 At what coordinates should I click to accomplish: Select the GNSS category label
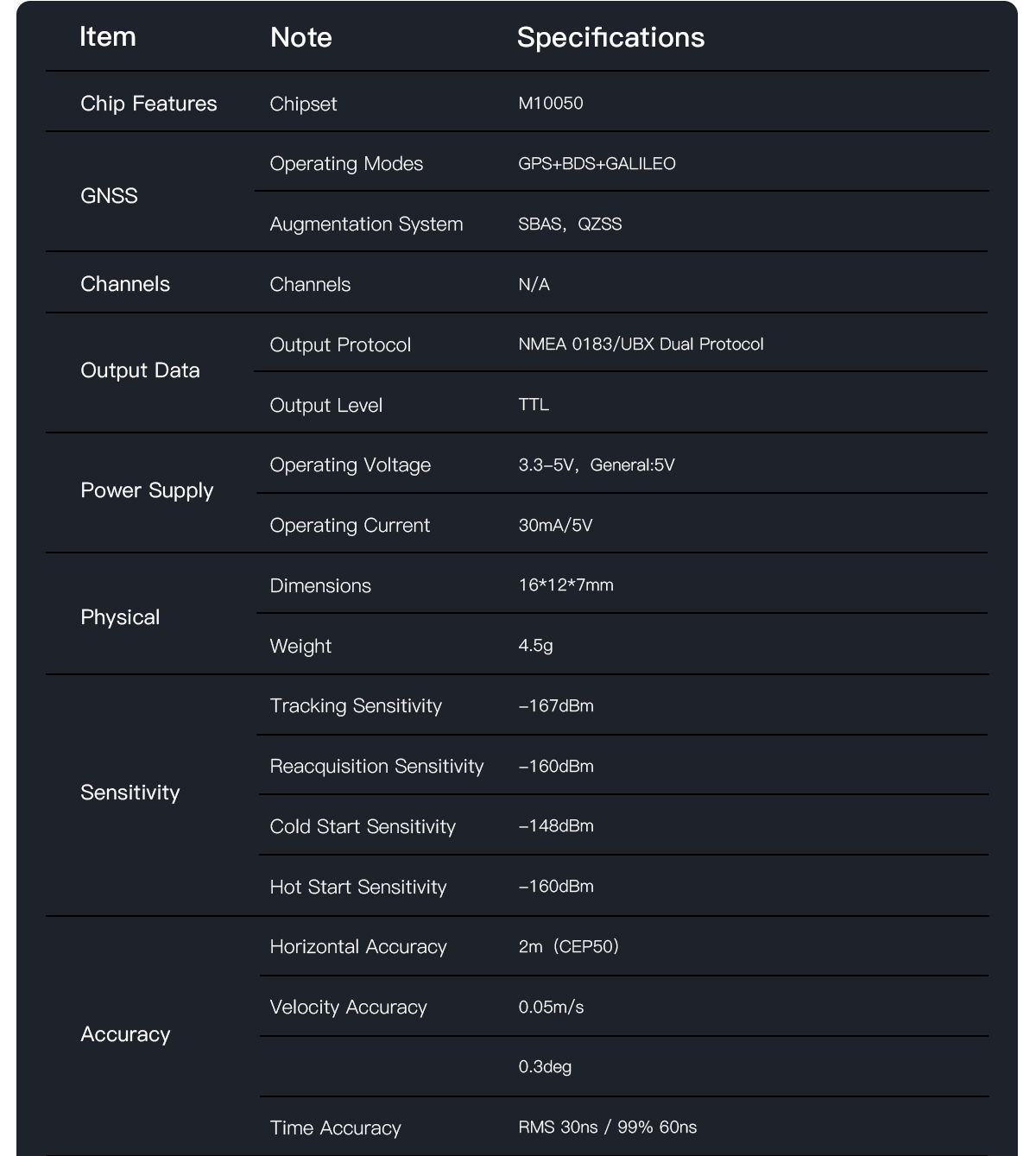click(109, 196)
